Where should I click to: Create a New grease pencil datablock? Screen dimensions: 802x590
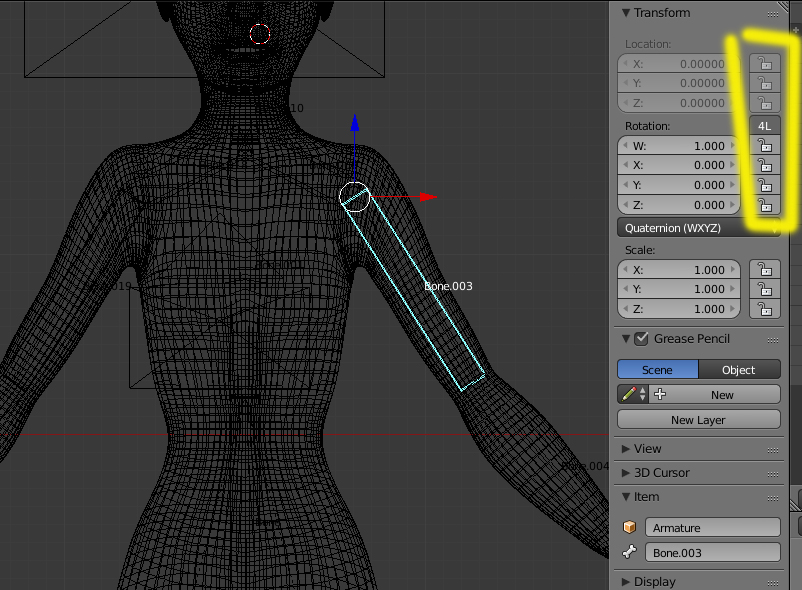pyautogui.click(x=714, y=395)
